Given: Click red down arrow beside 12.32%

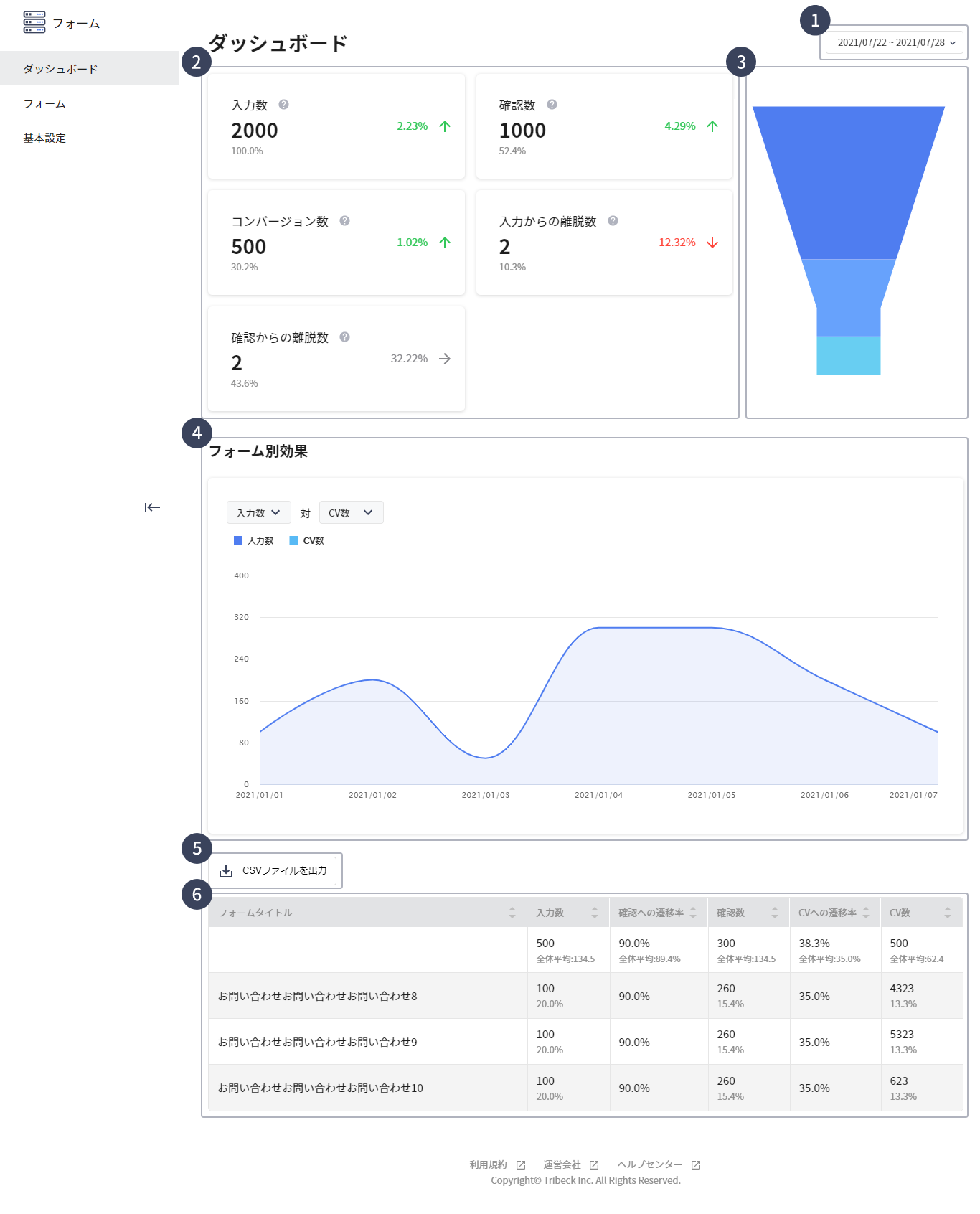Looking at the screenshot, I should pyautogui.click(x=712, y=243).
